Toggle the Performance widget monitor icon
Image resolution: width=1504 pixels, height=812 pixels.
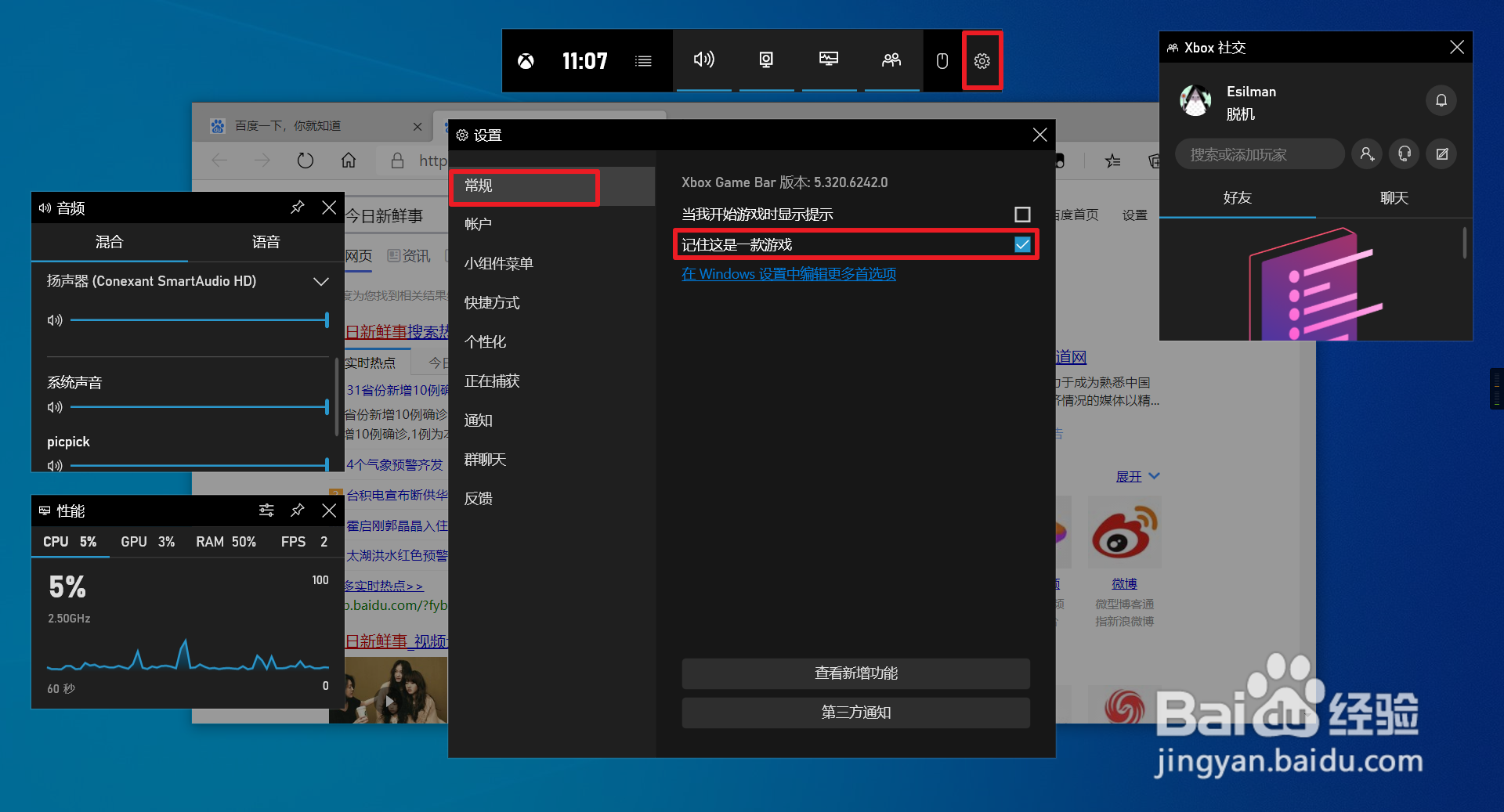829,60
